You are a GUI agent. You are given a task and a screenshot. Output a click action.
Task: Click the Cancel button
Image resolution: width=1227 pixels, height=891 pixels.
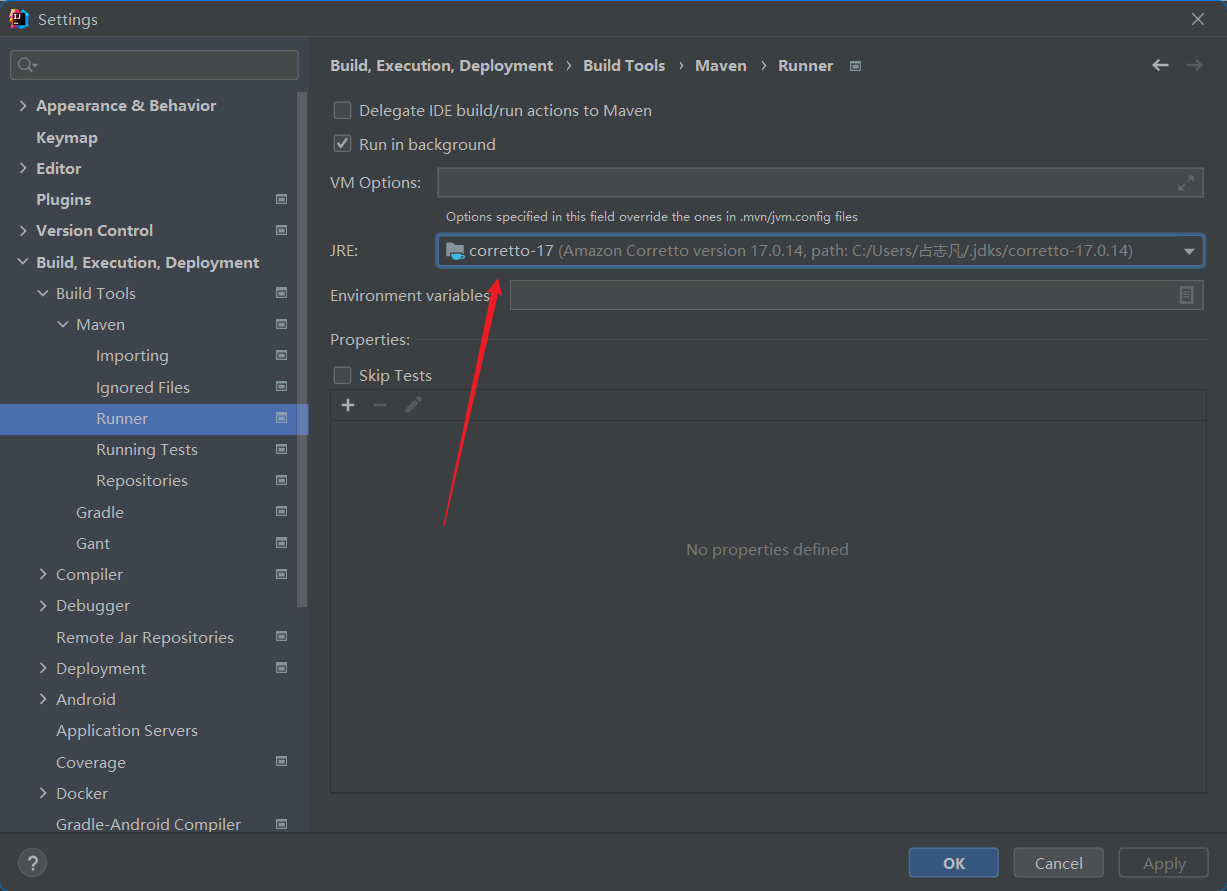tap(1058, 863)
